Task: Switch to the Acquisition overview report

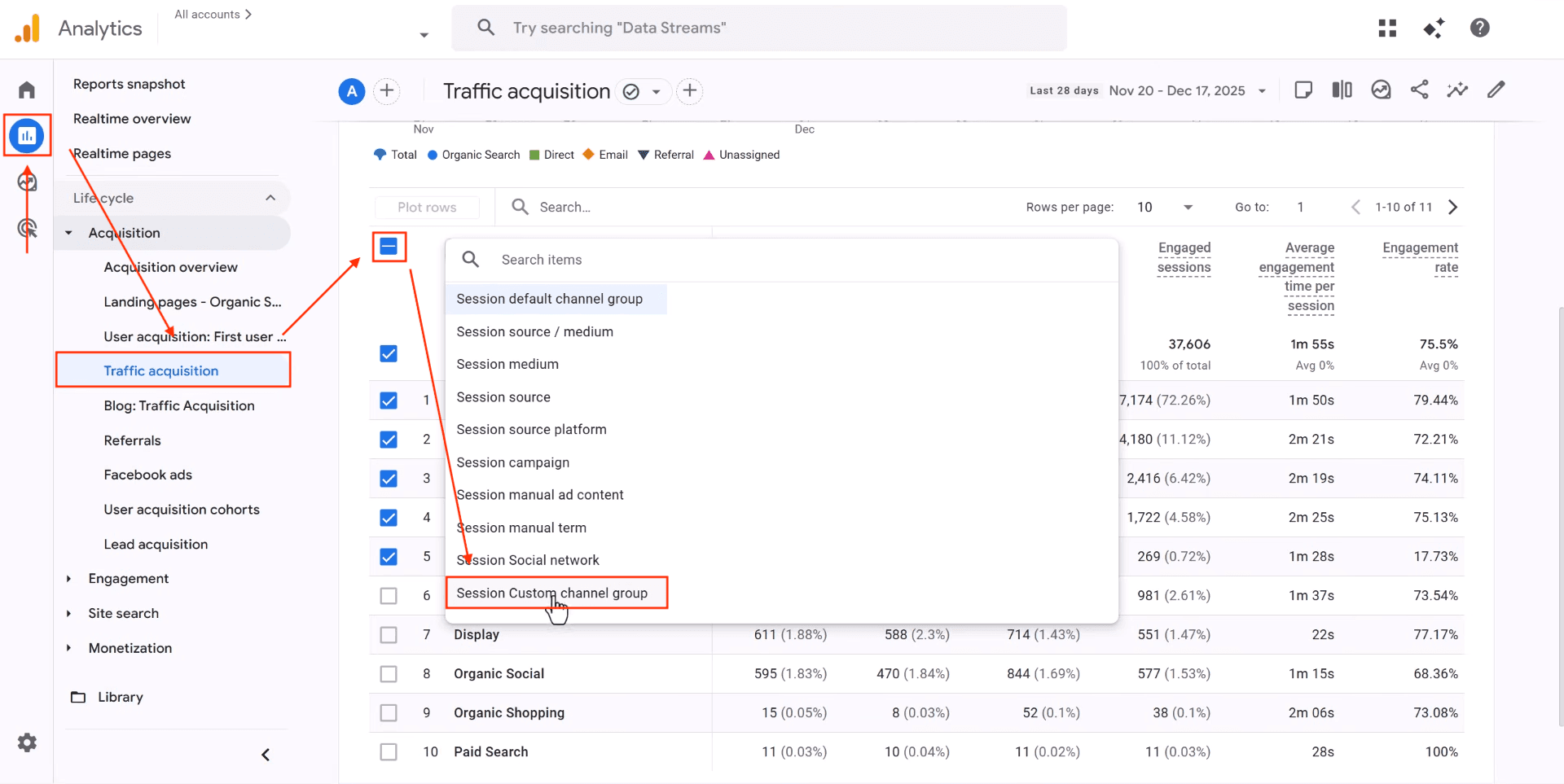Action: click(170, 266)
